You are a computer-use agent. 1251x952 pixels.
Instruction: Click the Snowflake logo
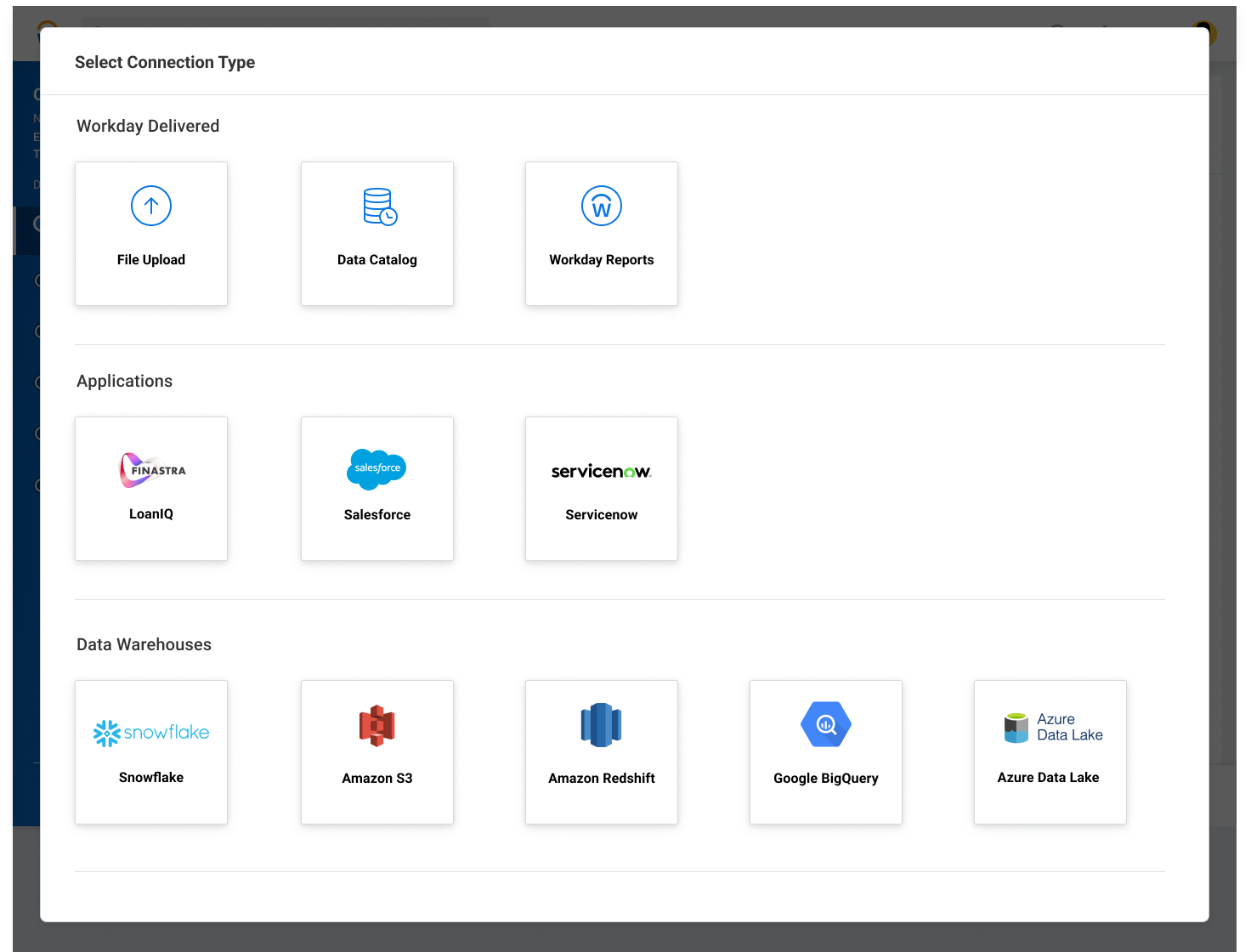point(151,733)
